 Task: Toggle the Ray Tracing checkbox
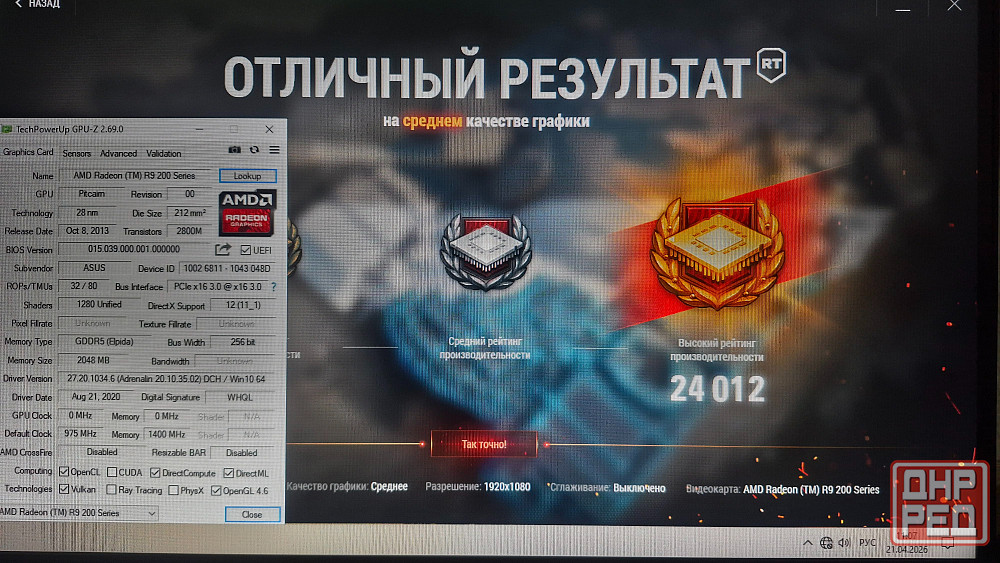coord(111,490)
